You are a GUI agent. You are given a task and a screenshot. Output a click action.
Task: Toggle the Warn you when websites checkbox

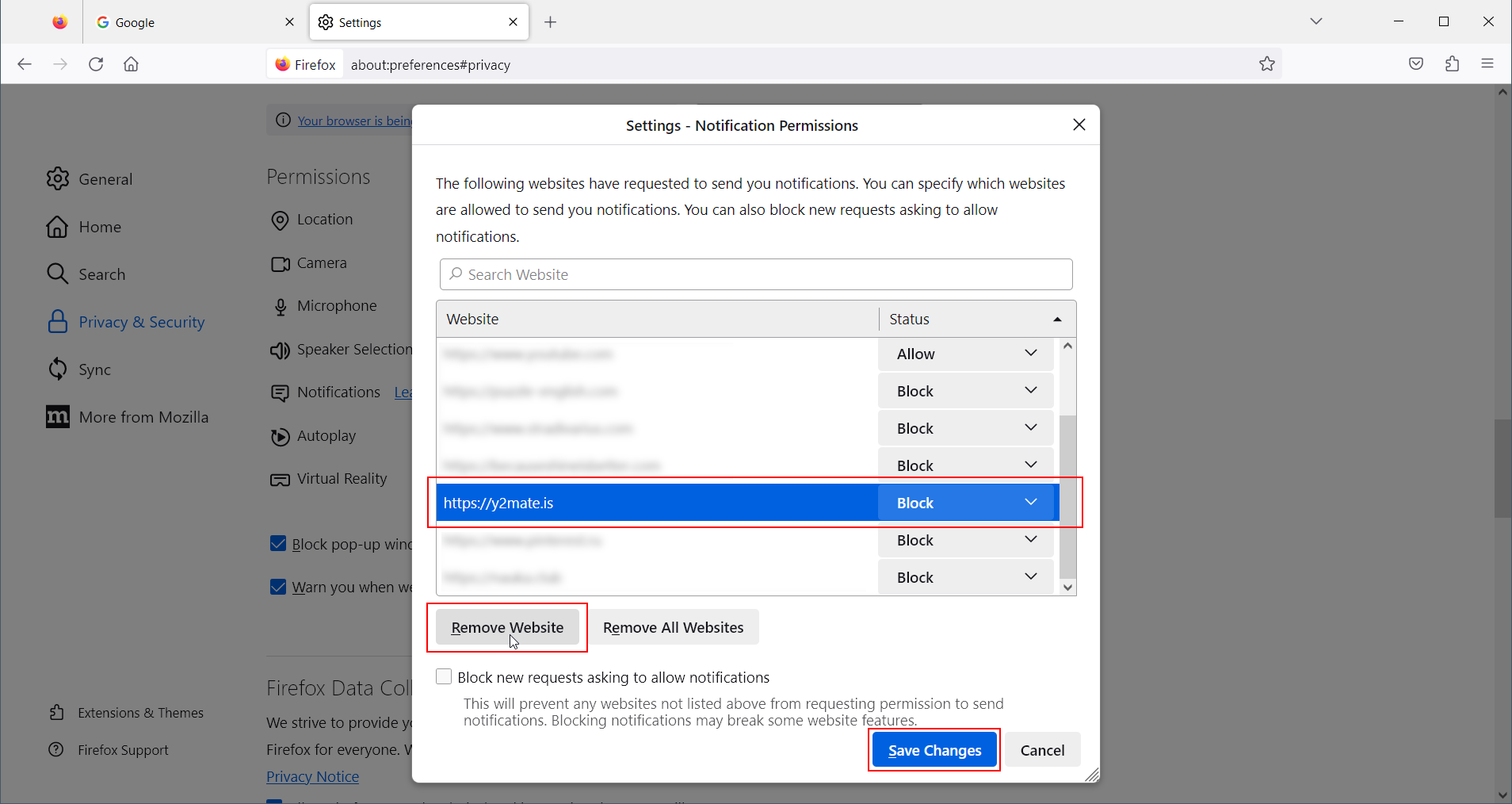coord(278,587)
